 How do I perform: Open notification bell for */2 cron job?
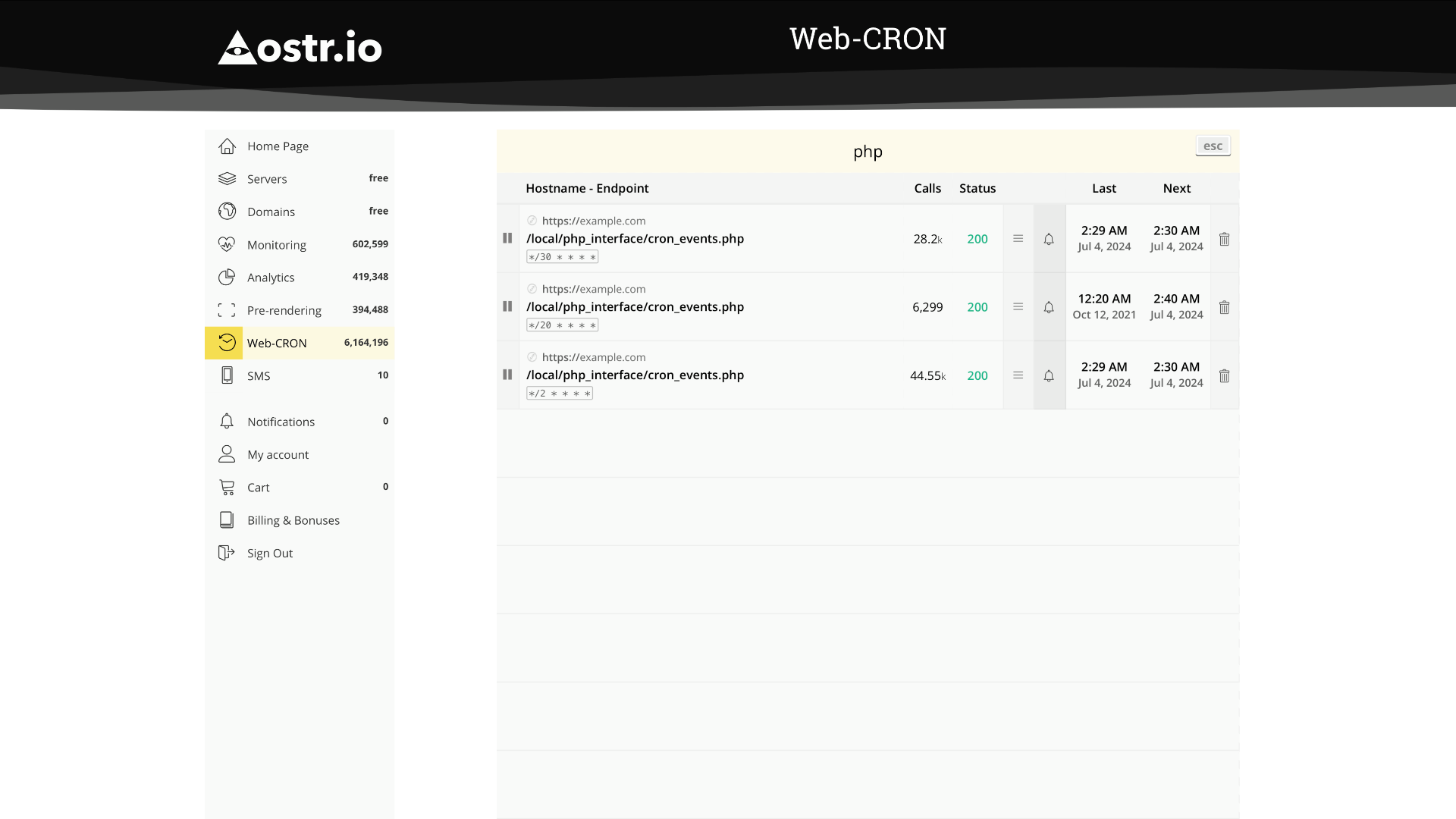pos(1049,375)
